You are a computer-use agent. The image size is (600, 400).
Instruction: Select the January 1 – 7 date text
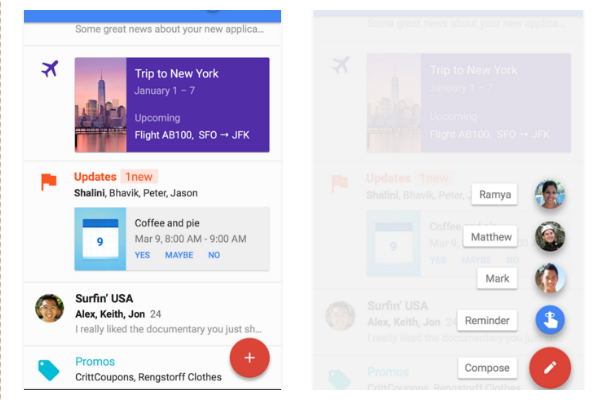tap(165, 91)
